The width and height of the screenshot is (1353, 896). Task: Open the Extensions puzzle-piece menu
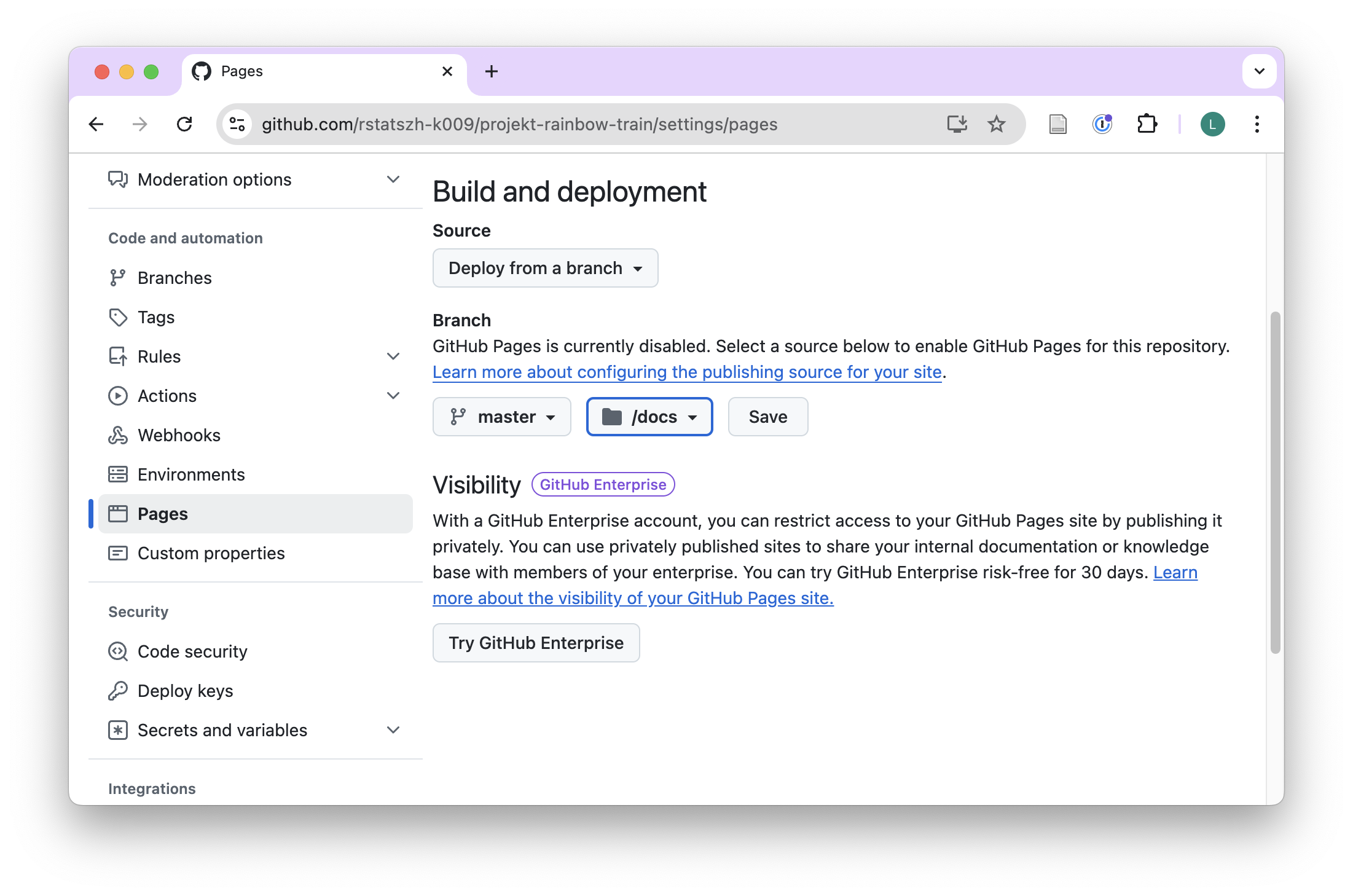point(1147,124)
